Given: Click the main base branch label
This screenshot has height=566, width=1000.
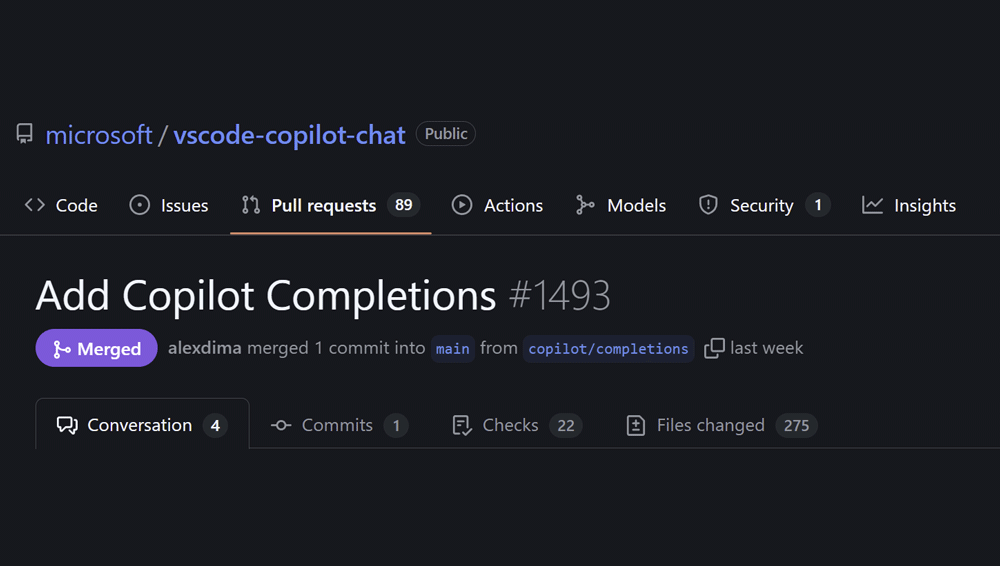Looking at the screenshot, I should (x=453, y=348).
